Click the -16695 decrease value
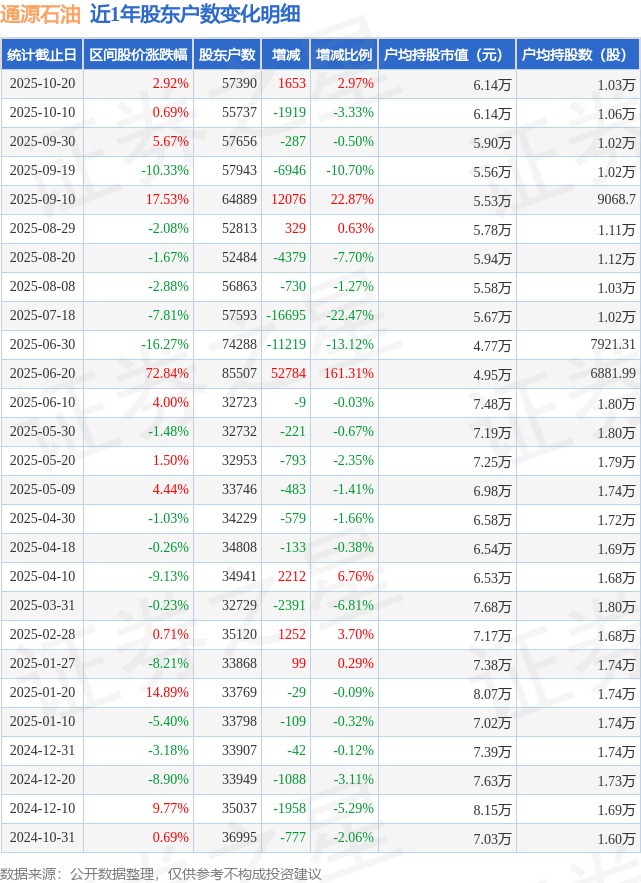The image size is (641, 883). [285, 315]
